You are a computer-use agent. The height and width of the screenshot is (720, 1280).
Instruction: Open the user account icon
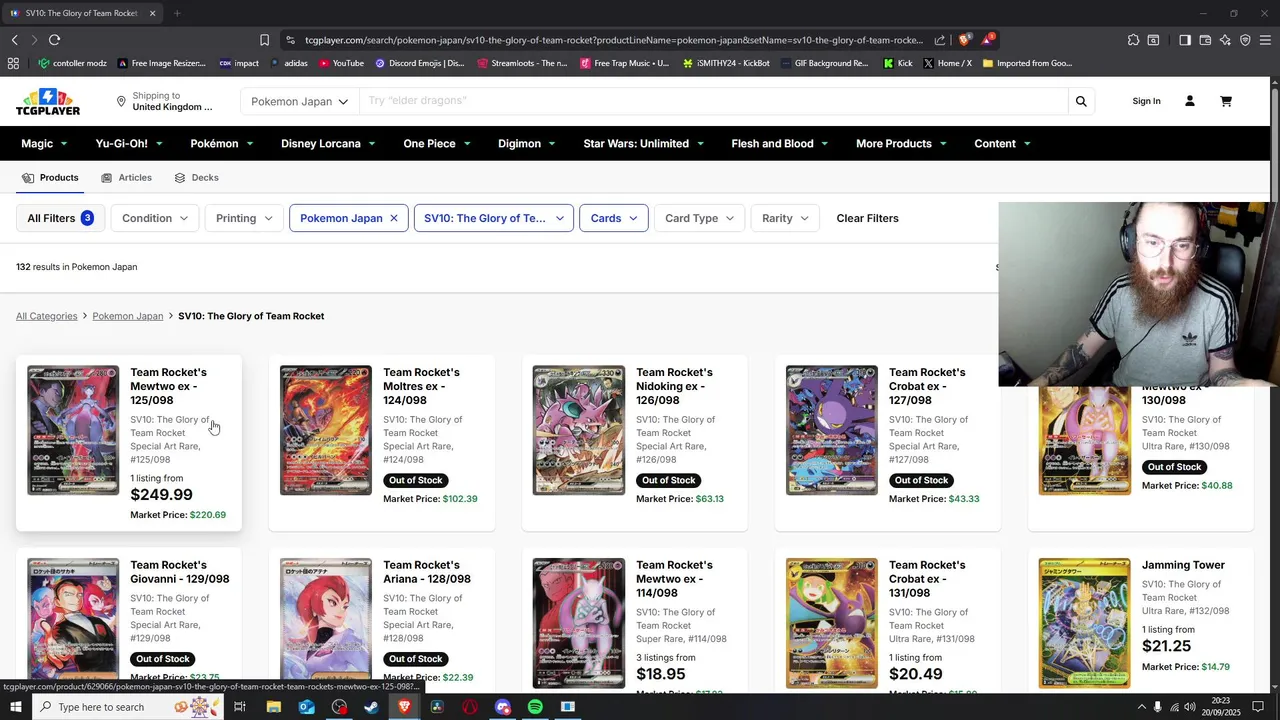coord(1190,101)
